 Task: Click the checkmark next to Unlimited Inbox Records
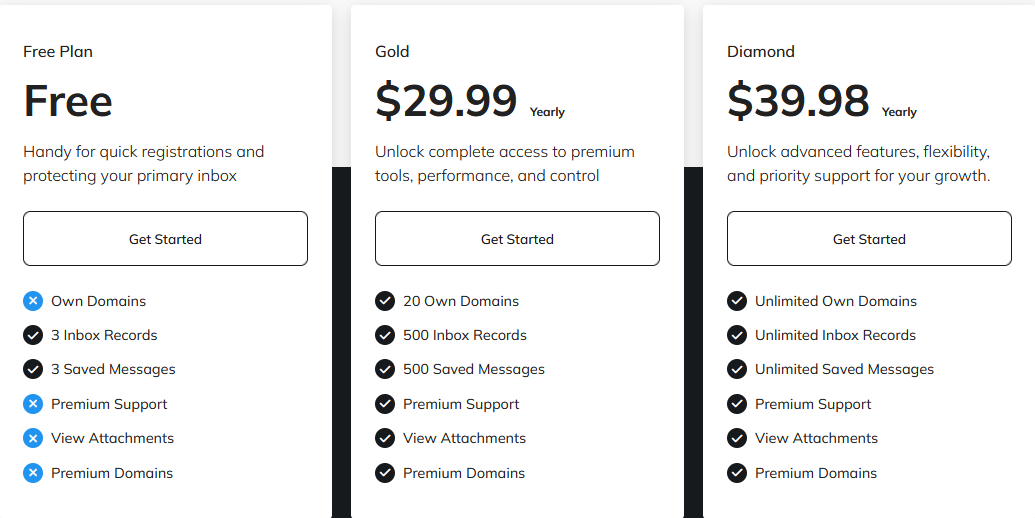(737, 335)
